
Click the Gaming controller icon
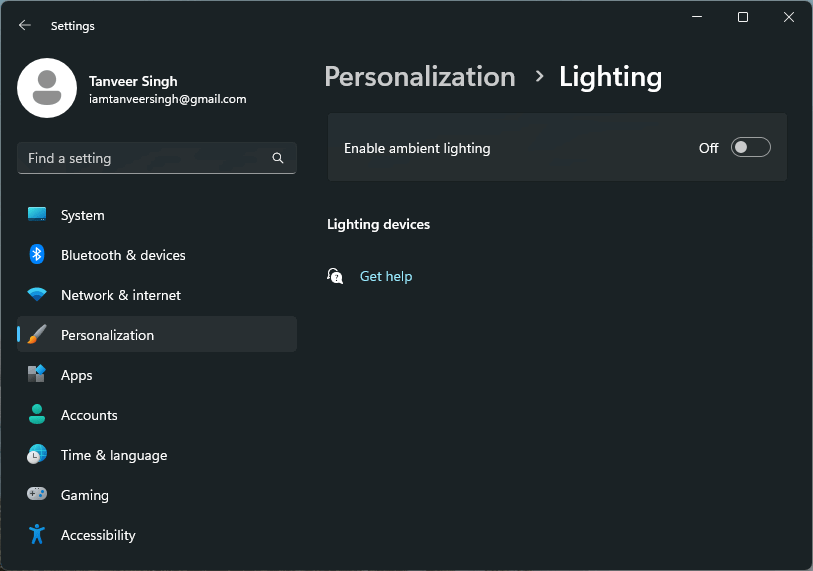[x=37, y=494]
